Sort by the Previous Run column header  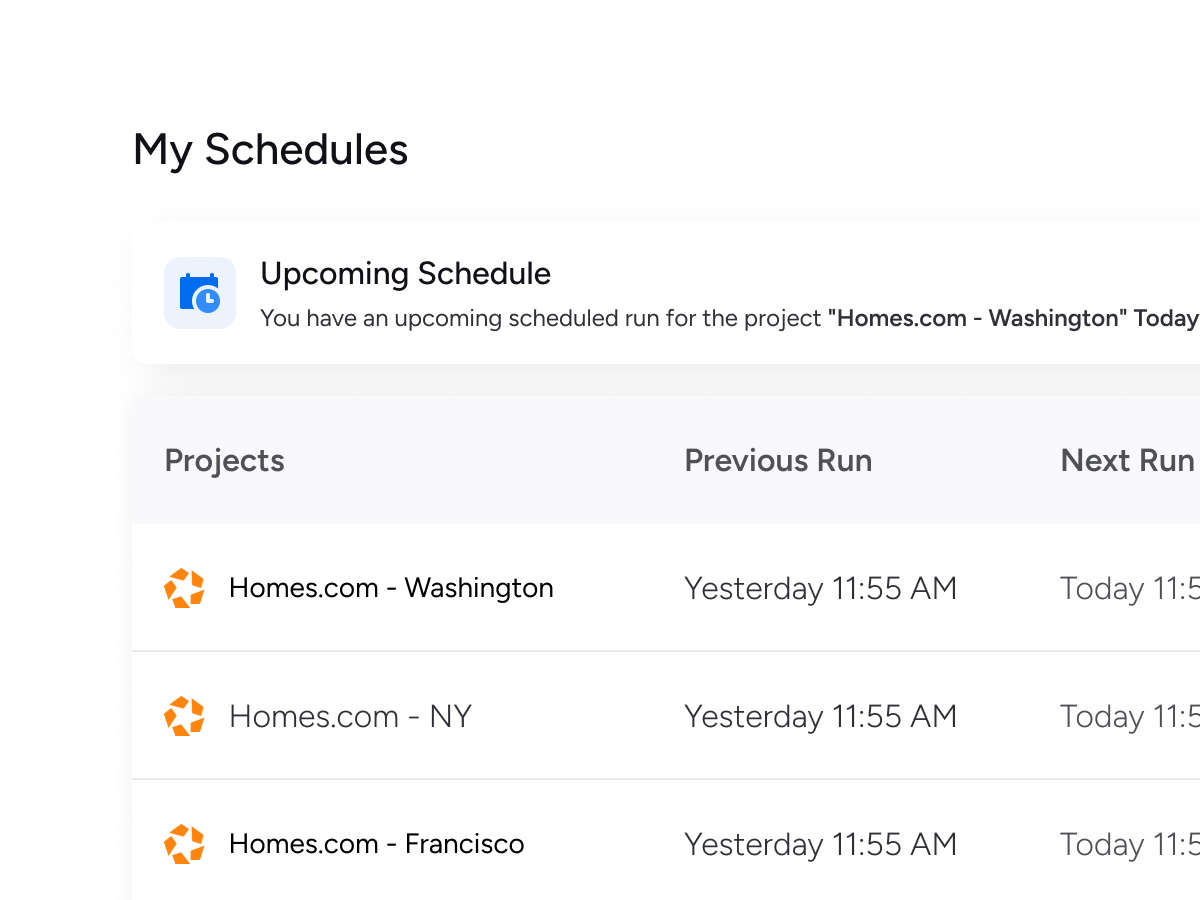(x=778, y=461)
